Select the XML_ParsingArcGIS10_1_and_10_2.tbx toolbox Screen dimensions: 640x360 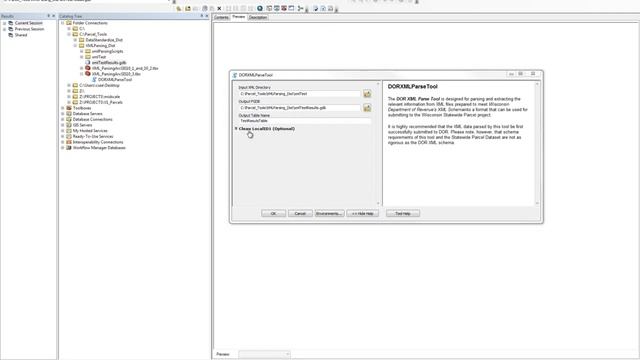125,68
